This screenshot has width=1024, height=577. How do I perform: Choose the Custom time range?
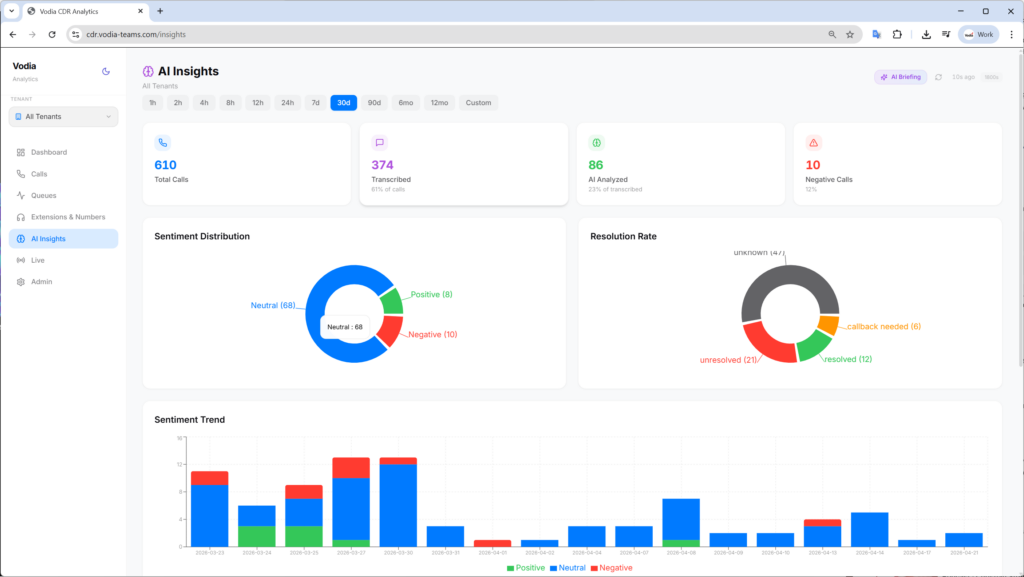coord(479,102)
